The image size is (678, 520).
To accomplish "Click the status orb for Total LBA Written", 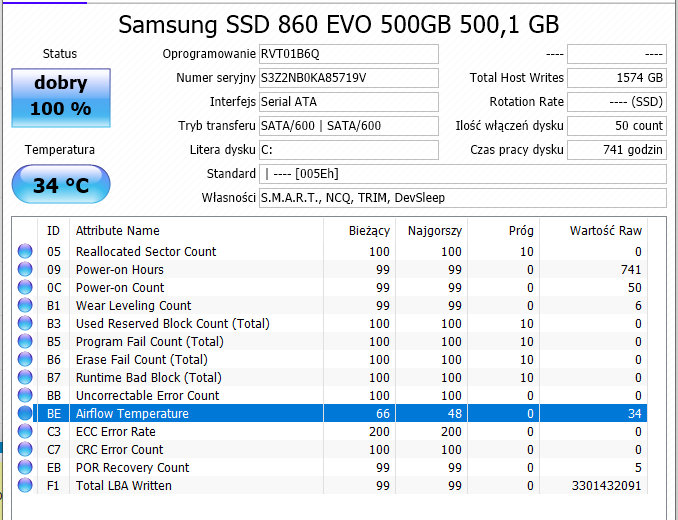I will coord(25,486).
